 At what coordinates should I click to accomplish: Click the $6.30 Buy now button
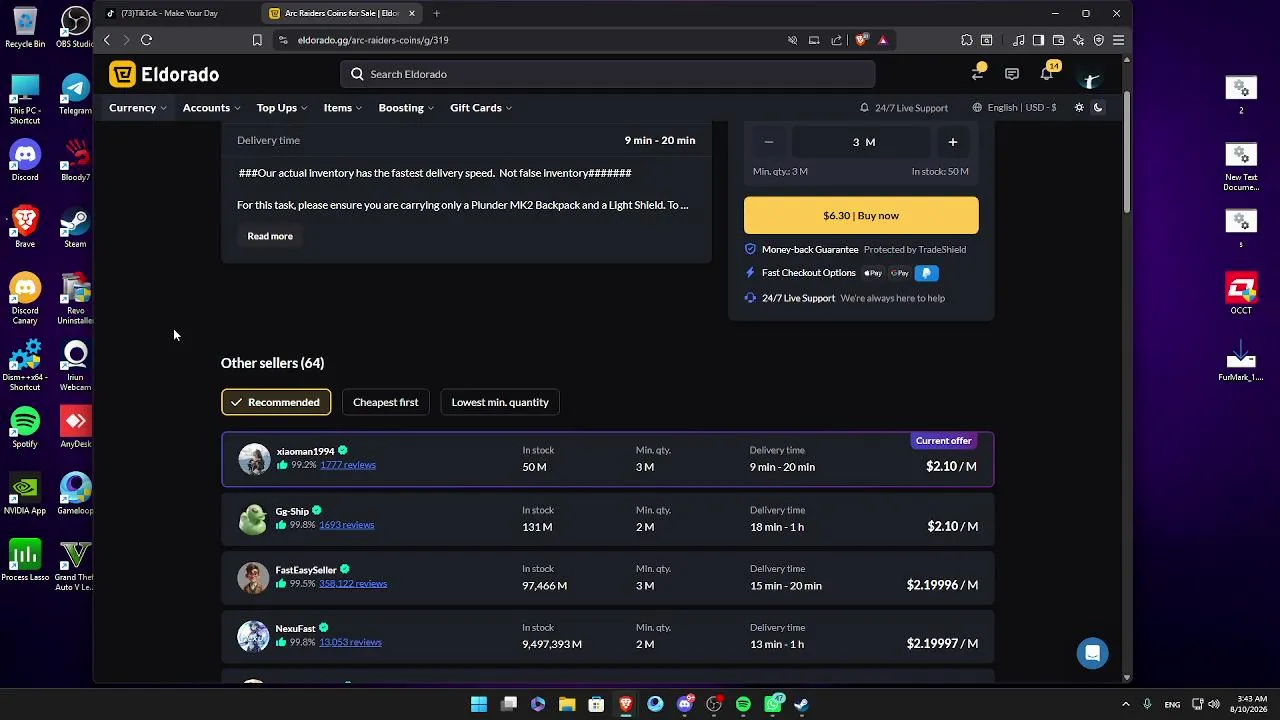[x=861, y=215]
